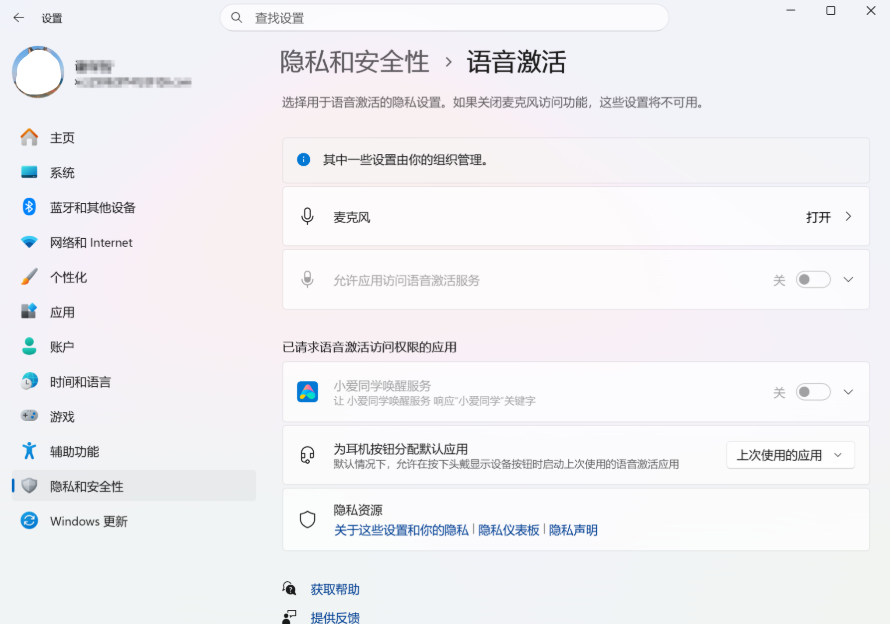Click the 主页 home icon
The image size is (891, 624).
29,138
